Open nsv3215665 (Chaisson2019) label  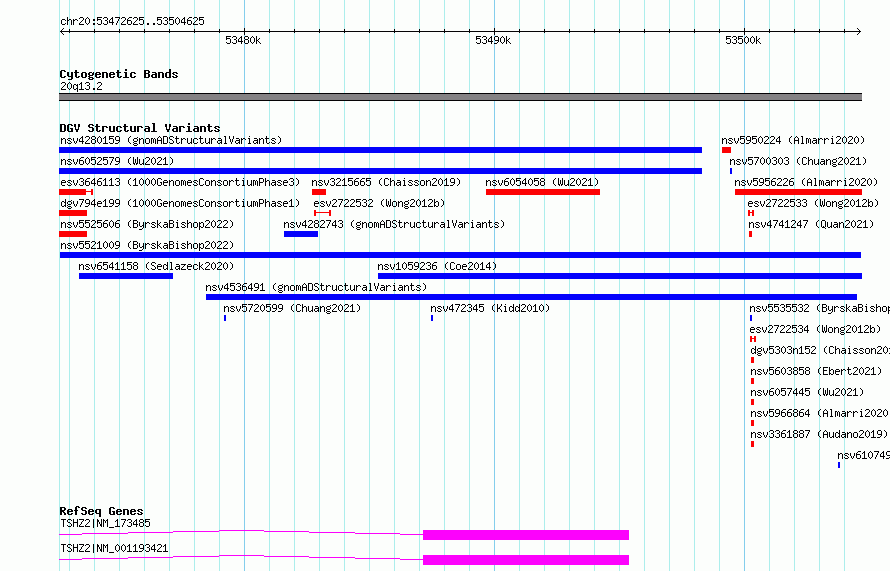386,182
